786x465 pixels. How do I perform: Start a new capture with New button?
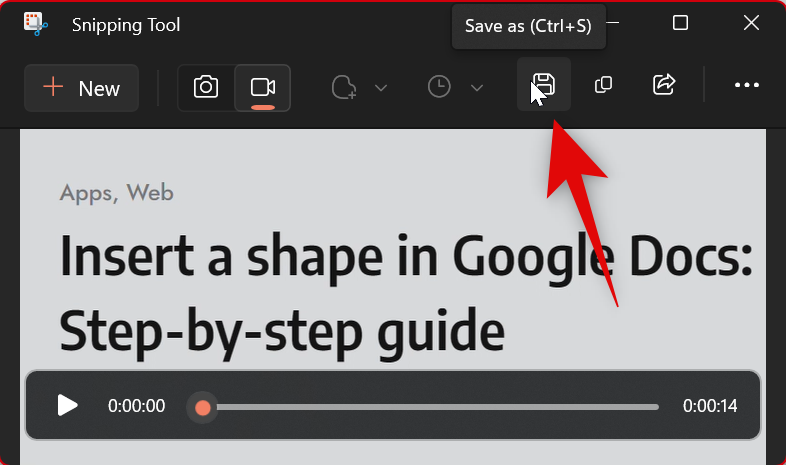point(81,88)
